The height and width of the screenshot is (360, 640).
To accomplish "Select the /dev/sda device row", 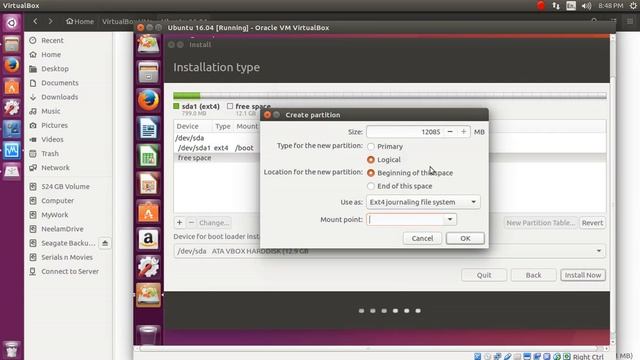I will click(x=217, y=138).
